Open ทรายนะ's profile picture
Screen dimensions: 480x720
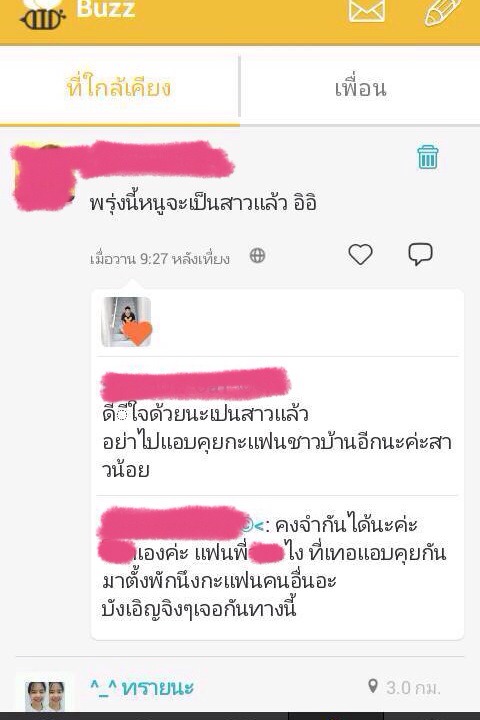45,695
